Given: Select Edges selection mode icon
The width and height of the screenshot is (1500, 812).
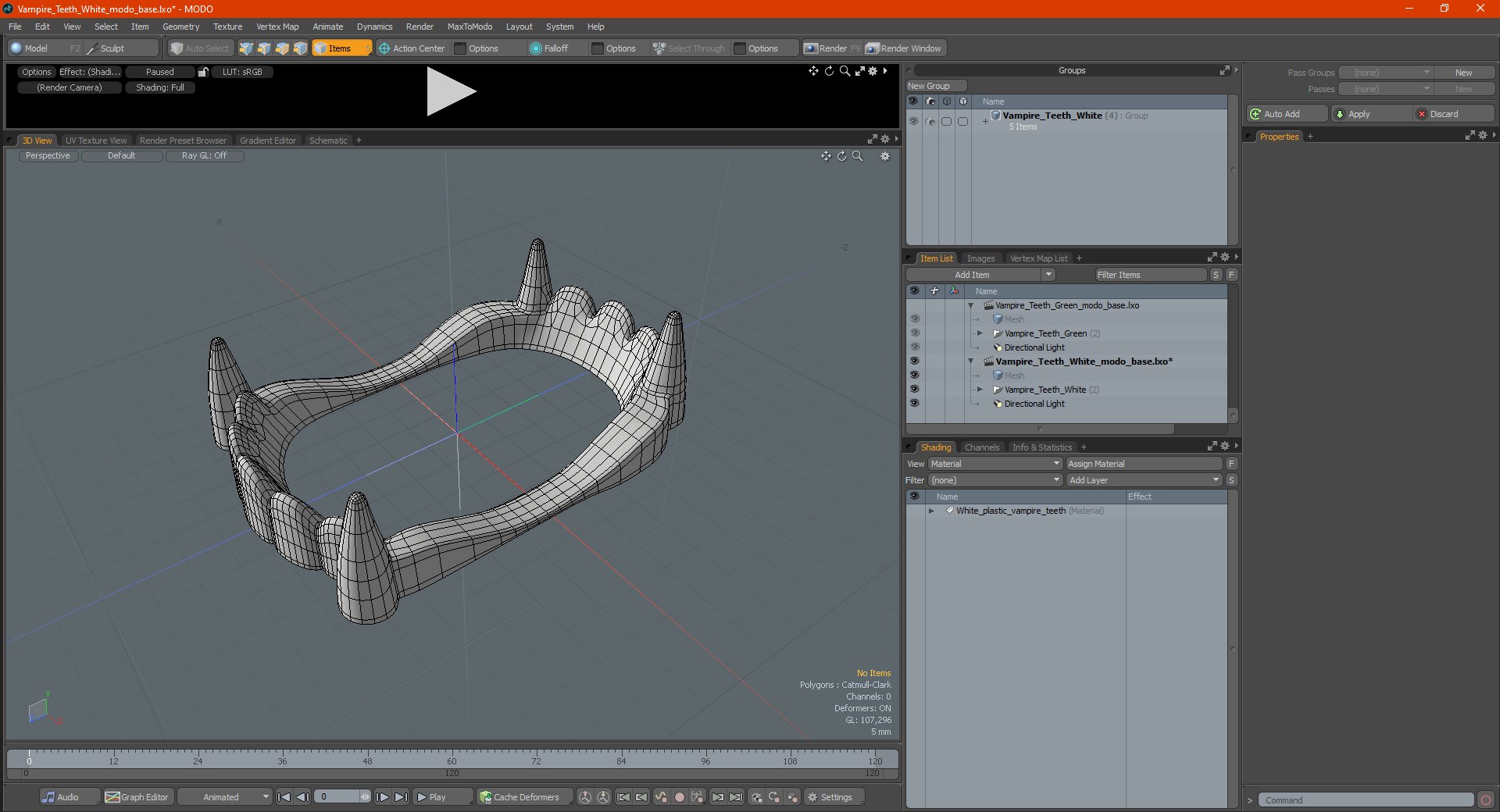Looking at the screenshot, I should [264, 48].
